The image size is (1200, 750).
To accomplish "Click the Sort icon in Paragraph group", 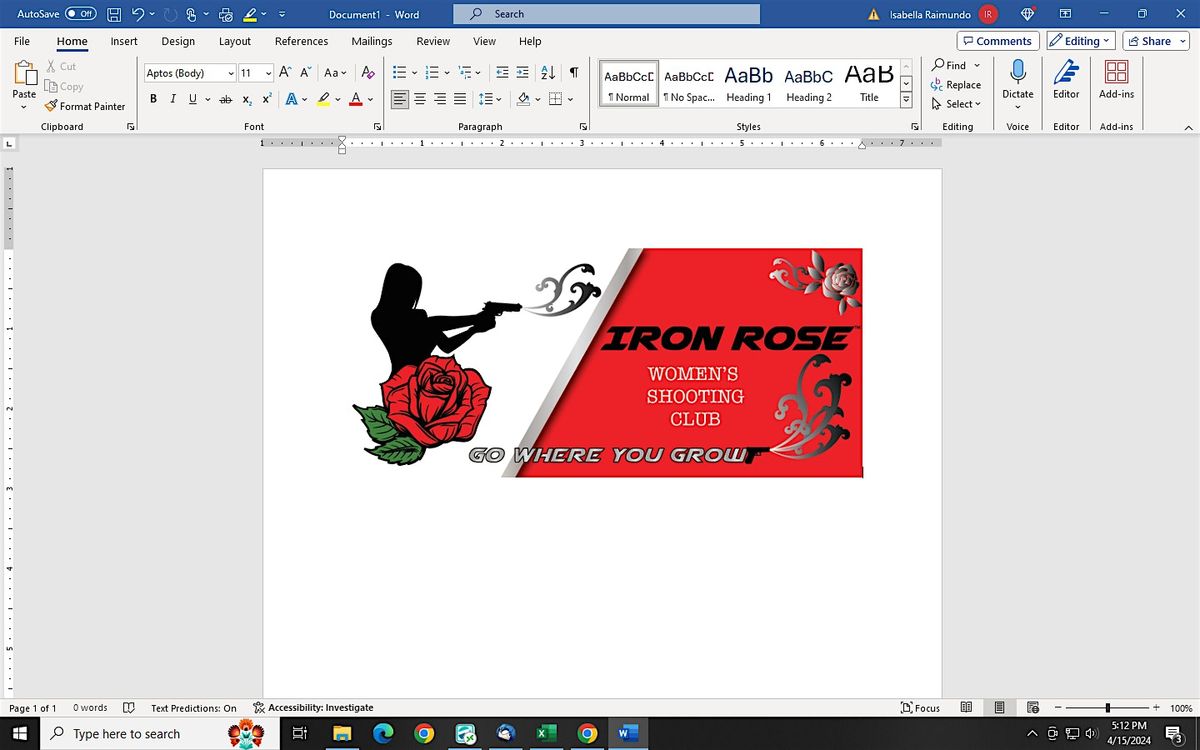I will pyautogui.click(x=547, y=73).
